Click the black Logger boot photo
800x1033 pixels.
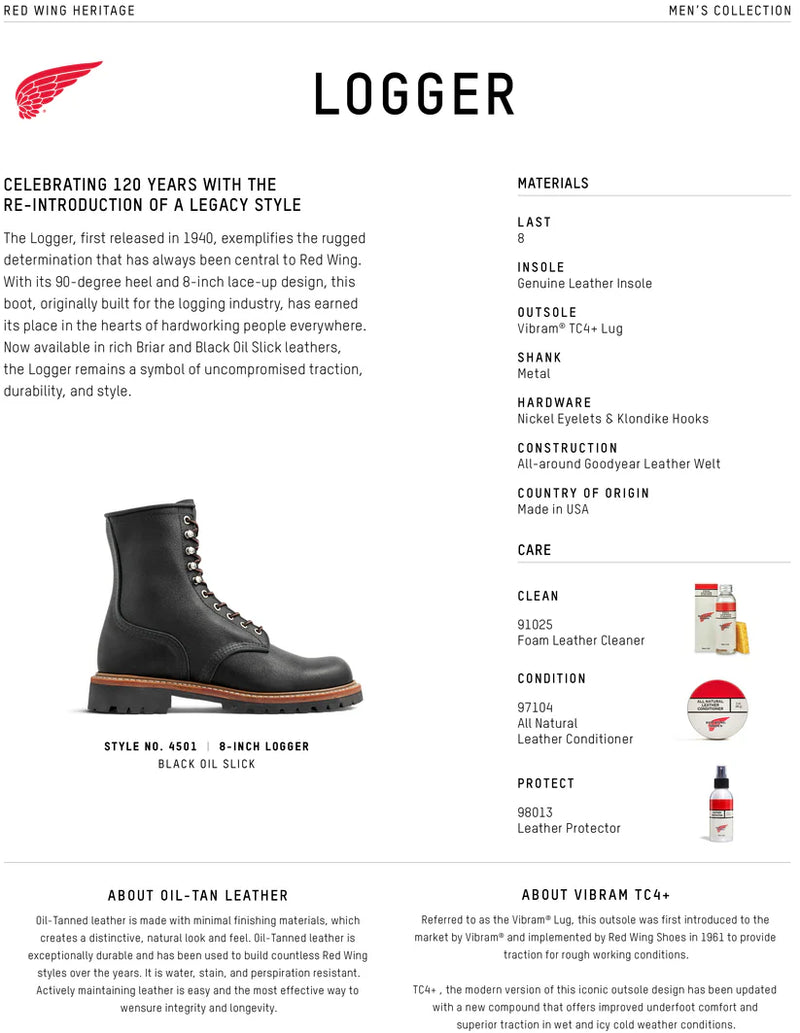(224, 606)
